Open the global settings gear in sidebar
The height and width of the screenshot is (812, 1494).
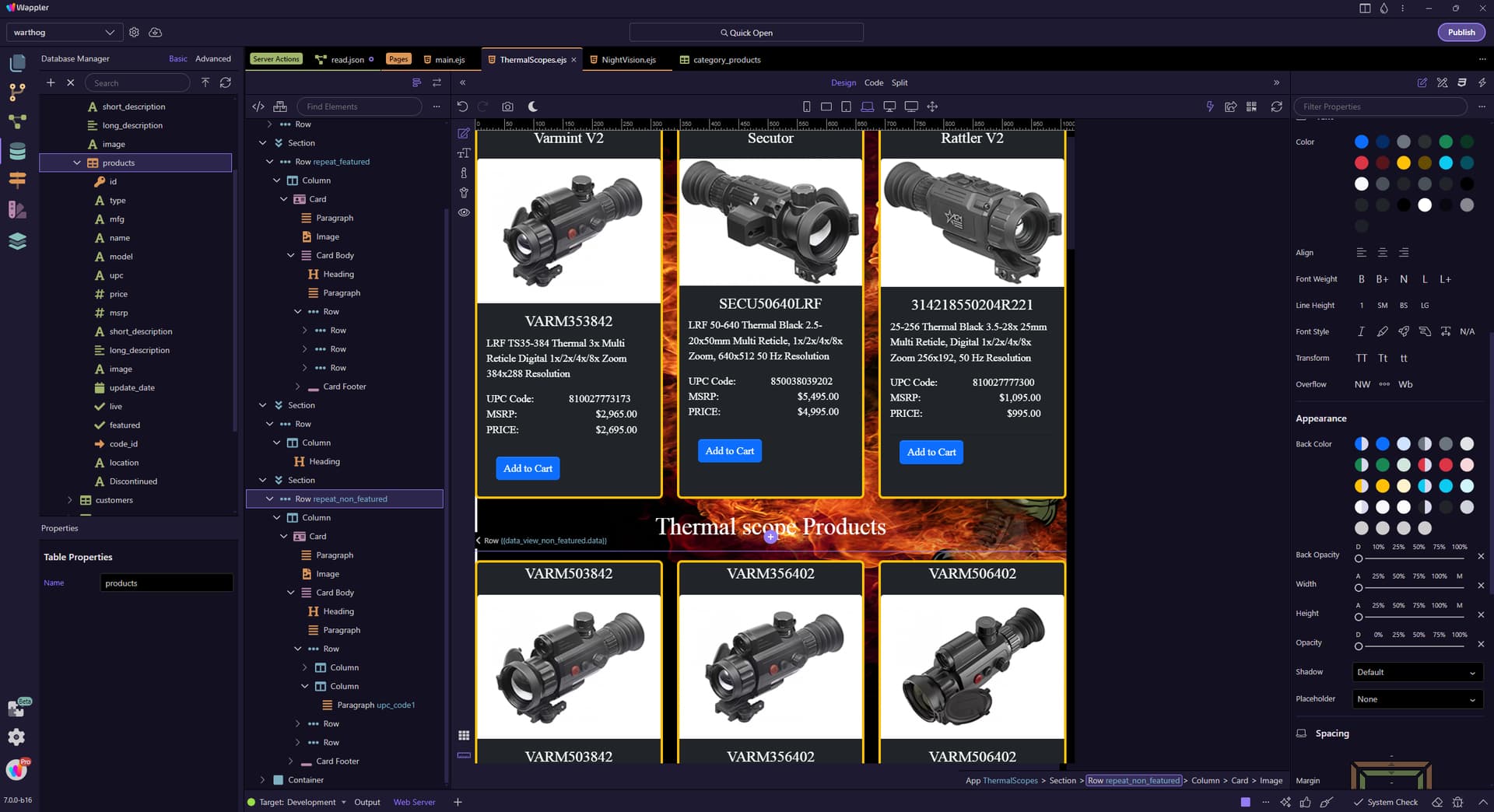pyautogui.click(x=16, y=737)
